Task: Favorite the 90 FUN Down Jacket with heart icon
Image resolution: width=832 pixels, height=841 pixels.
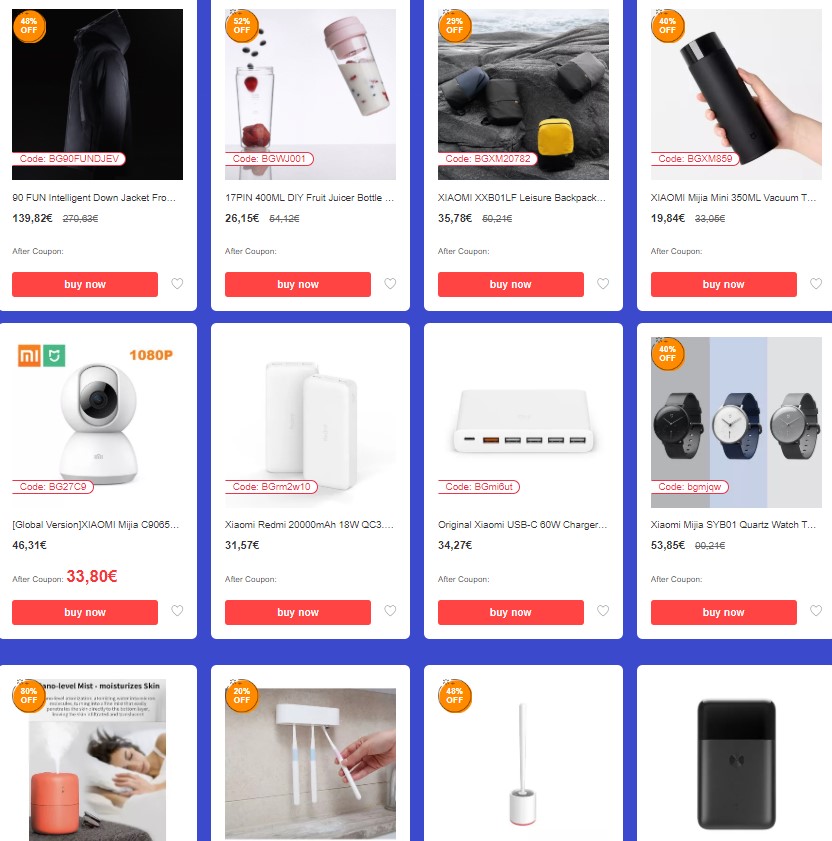Action: [x=177, y=284]
